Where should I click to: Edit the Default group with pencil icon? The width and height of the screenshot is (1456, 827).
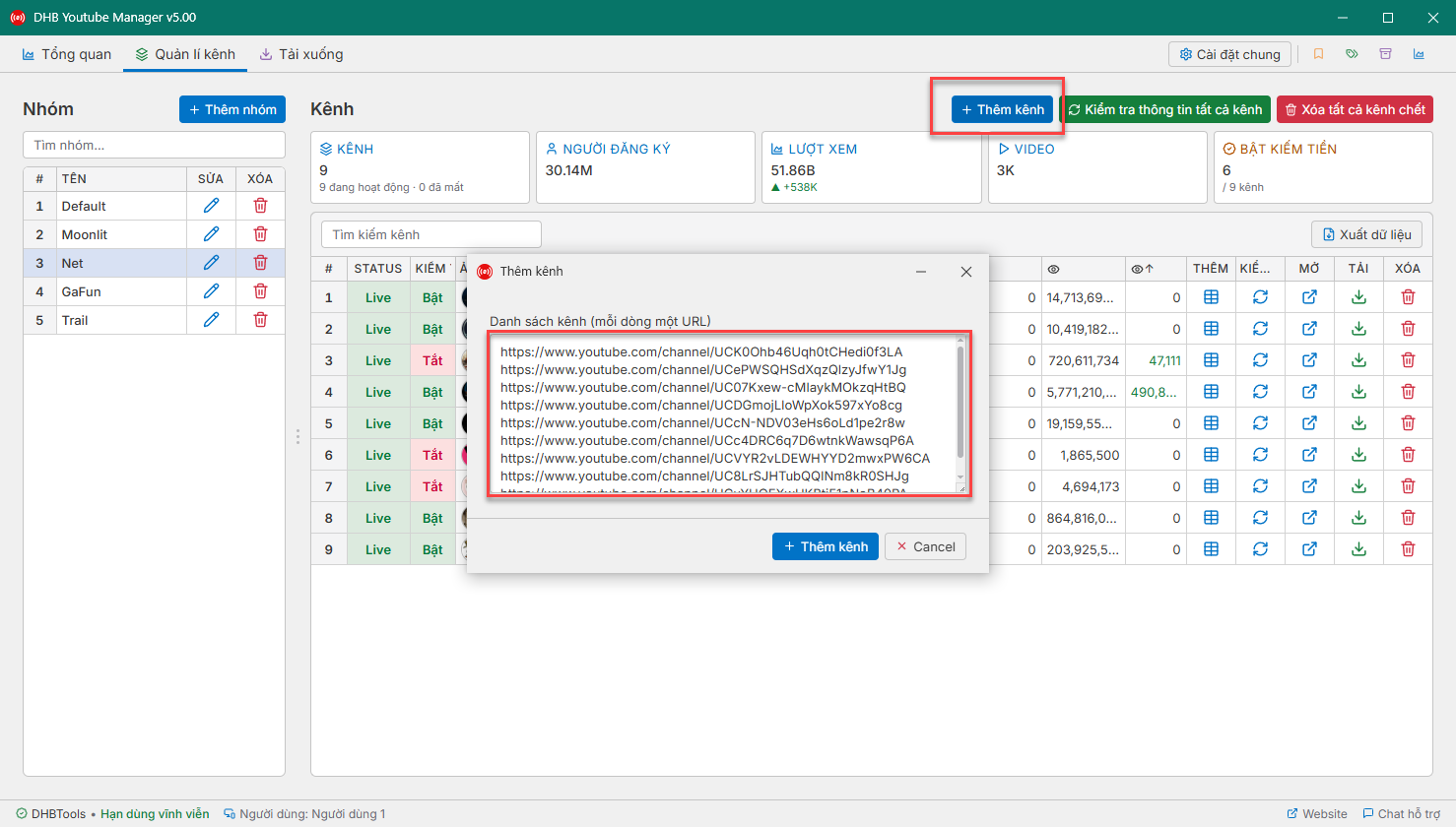[x=211, y=206]
